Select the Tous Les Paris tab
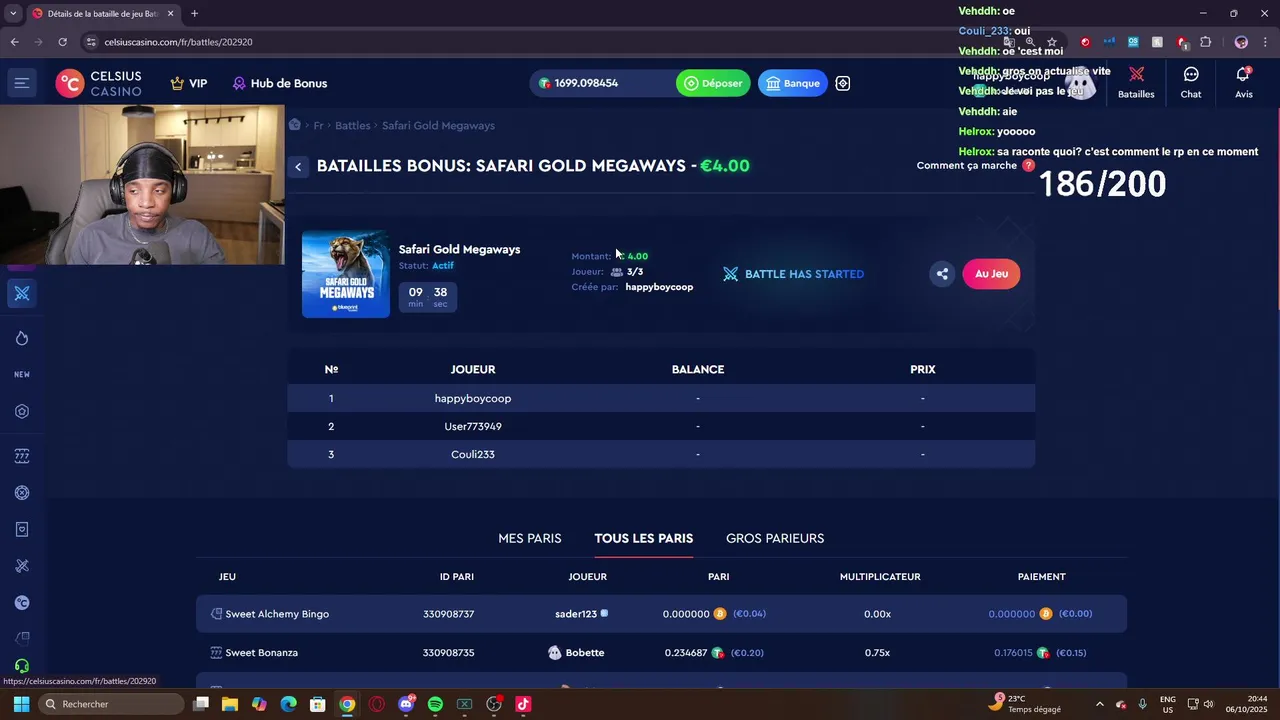This screenshot has width=1280, height=720. pos(643,538)
